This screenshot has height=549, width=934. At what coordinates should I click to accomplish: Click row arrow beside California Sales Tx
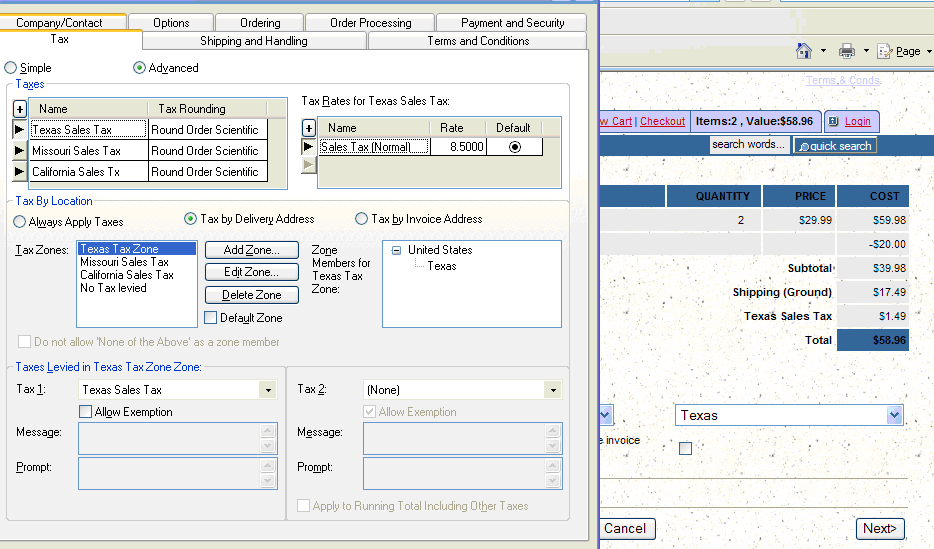coord(20,171)
